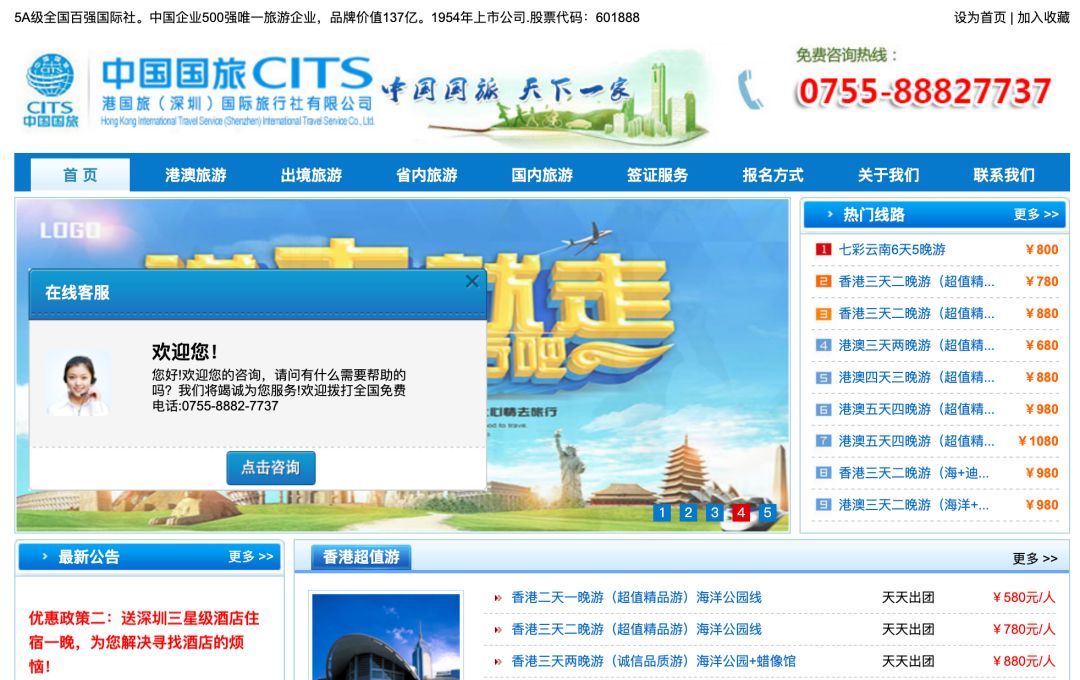Click the phone handset icon near hotline
1080x680 pixels.
[750, 90]
